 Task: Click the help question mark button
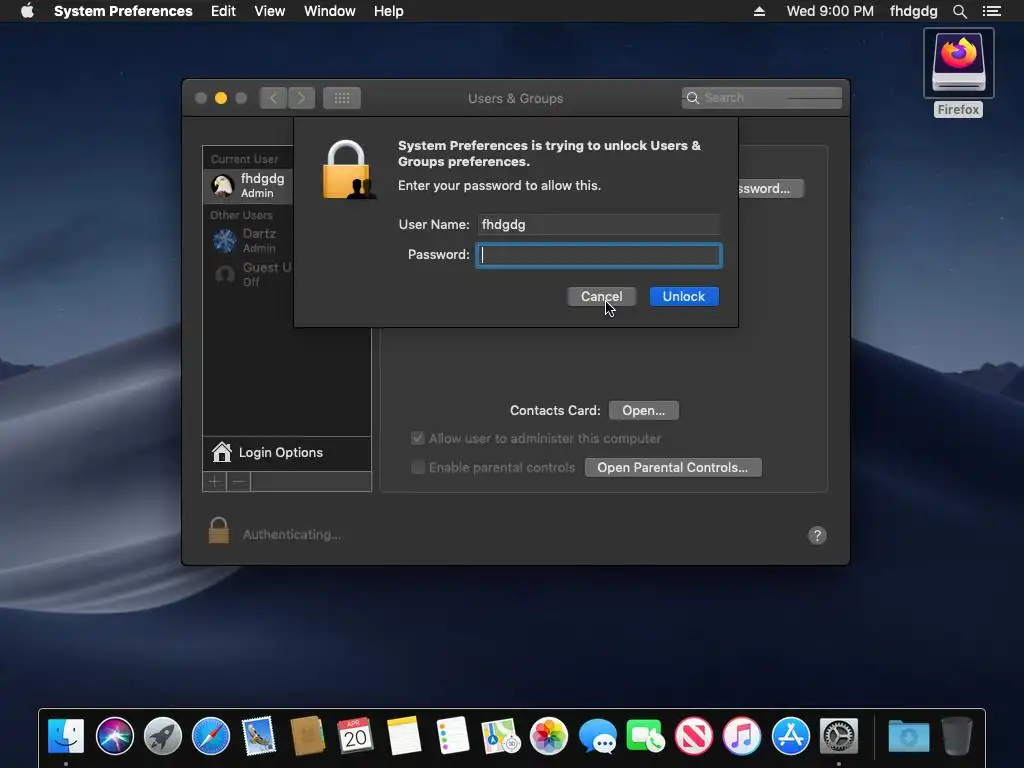[817, 536]
